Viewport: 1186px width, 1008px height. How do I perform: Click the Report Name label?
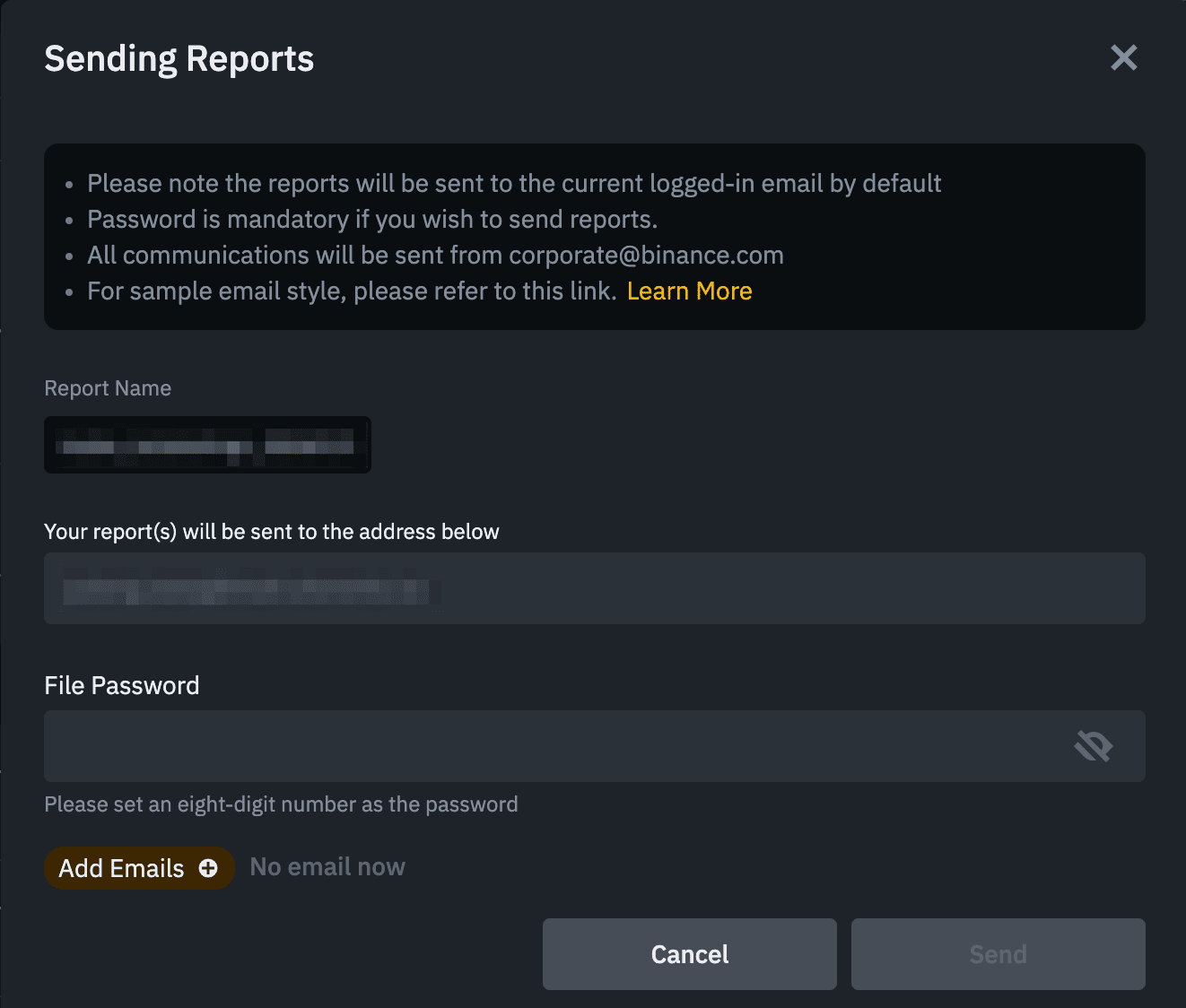[x=108, y=388]
